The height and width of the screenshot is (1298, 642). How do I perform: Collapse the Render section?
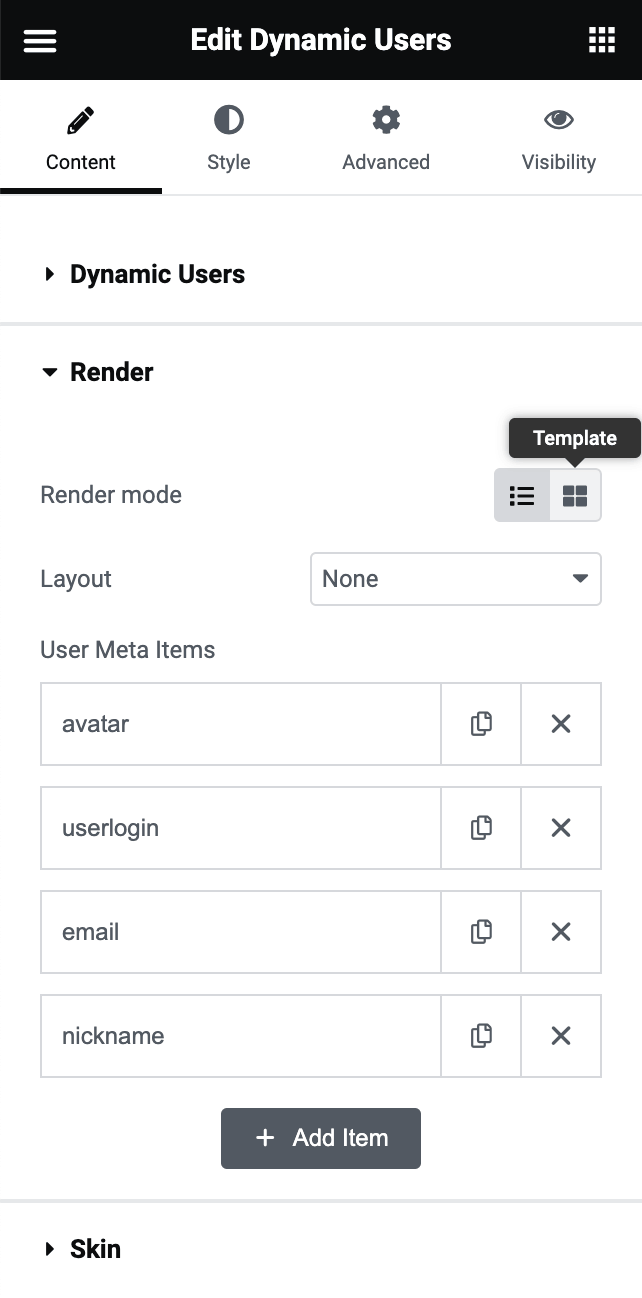(x=110, y=371)
